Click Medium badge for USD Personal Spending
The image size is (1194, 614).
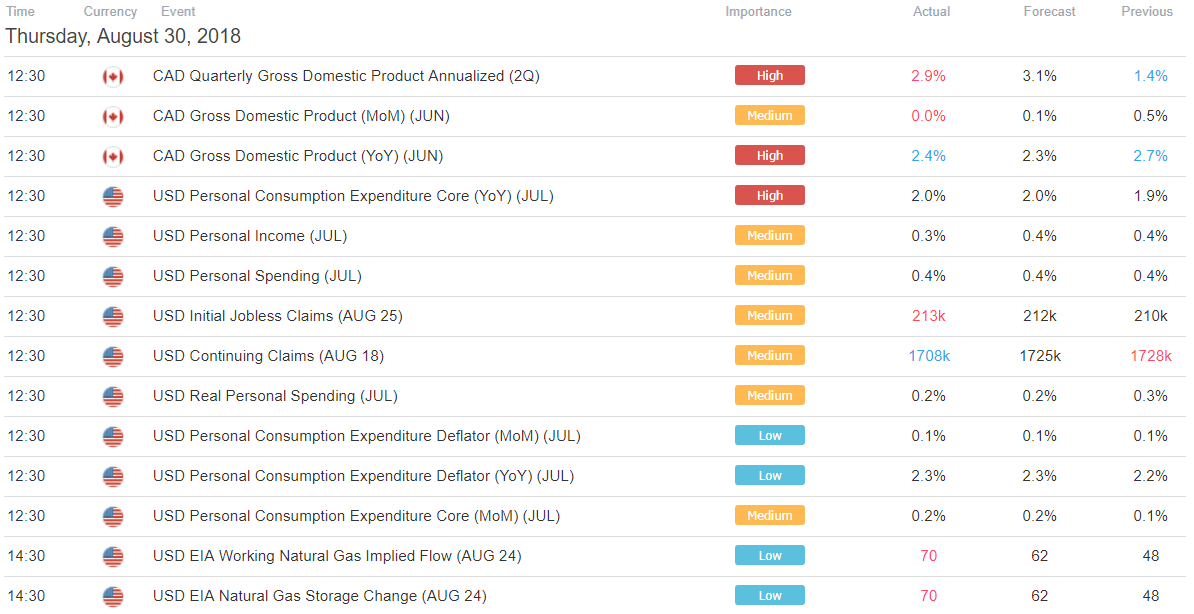click(x=769, y=276)
